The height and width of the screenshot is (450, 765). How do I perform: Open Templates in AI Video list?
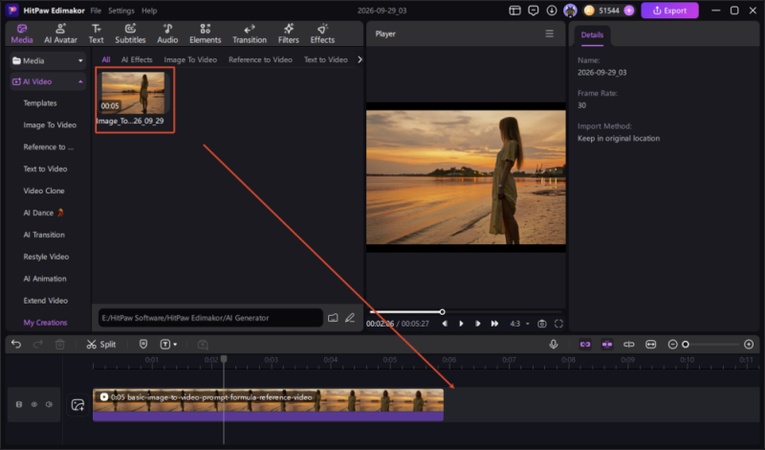tap(40, 103)
